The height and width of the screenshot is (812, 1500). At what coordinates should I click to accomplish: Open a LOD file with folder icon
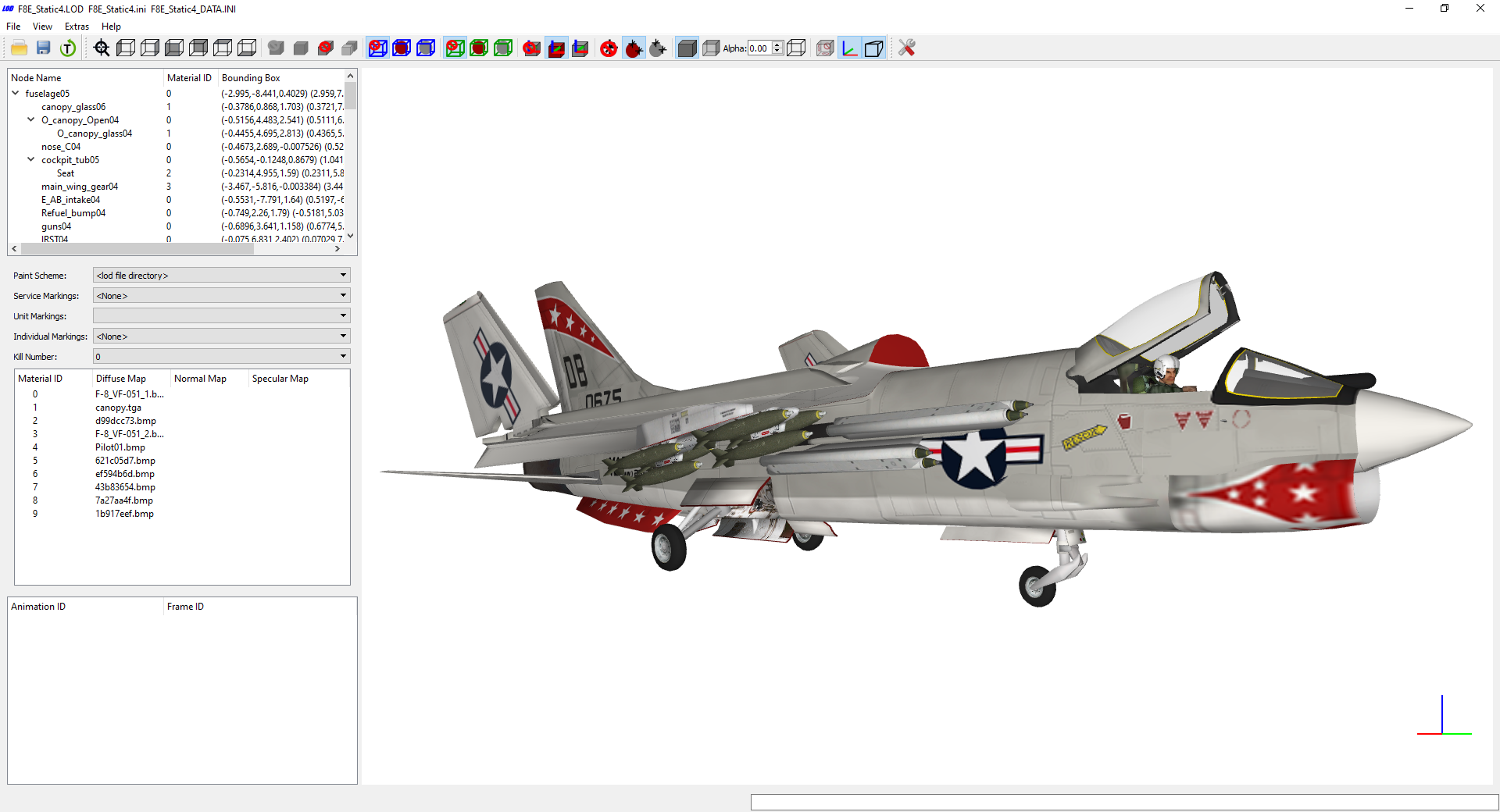(x=20, y=48)
